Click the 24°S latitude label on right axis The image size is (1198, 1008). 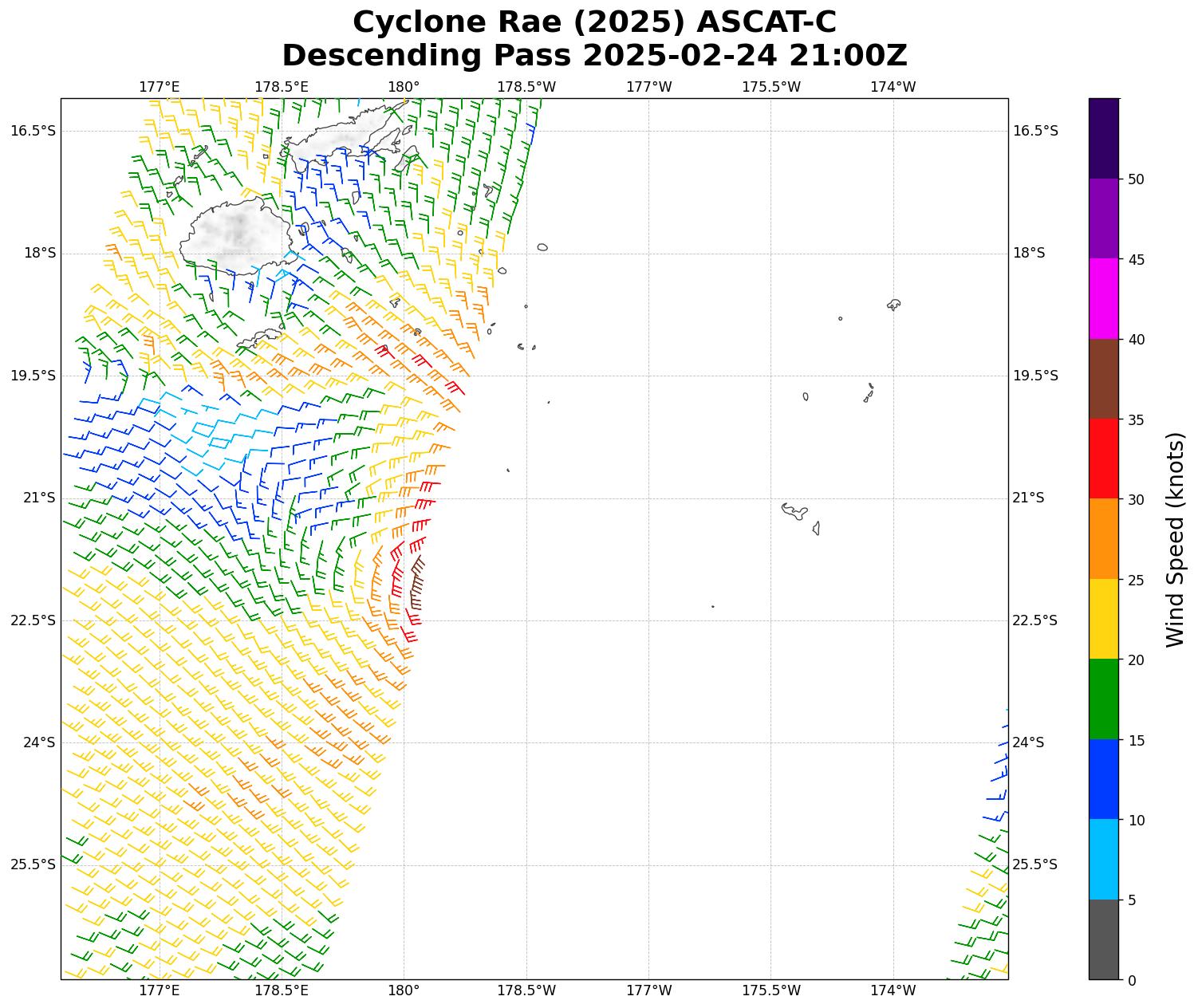pos(1028,742)
